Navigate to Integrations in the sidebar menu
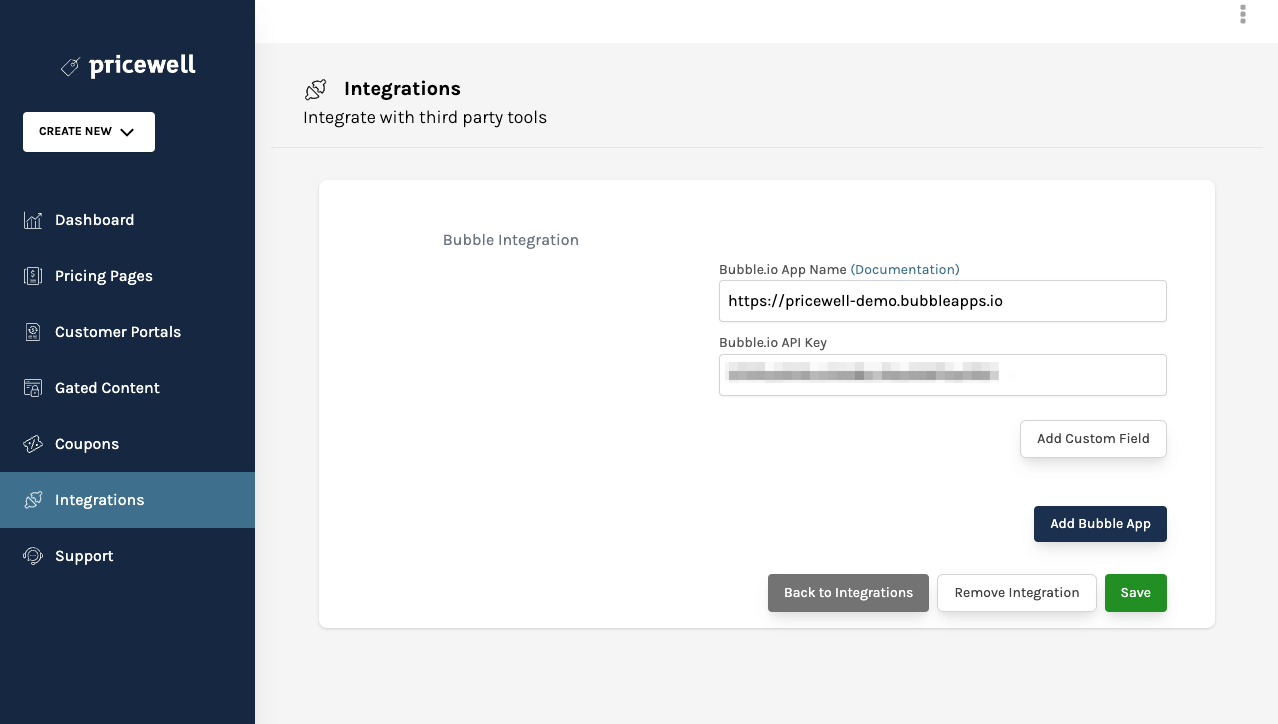The image size is (1278, 724). 99,500
